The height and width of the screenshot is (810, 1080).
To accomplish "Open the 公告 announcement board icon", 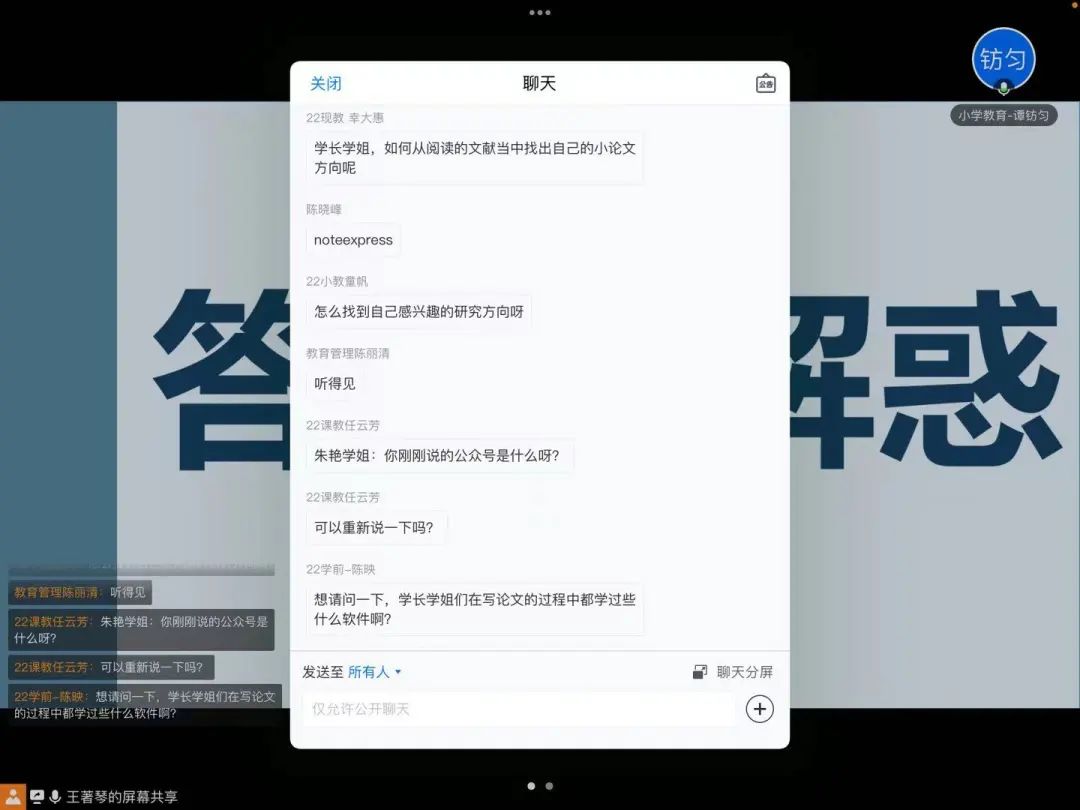I will point(765,84).
